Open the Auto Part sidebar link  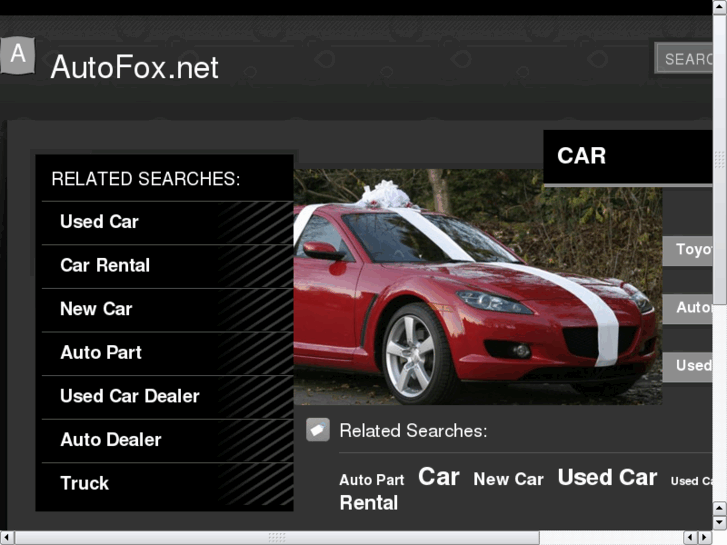pos(101,353)
